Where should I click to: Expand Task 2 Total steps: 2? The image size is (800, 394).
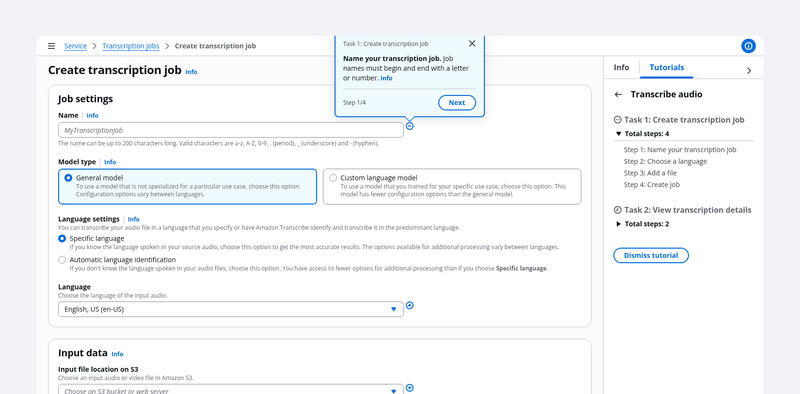point(642,224)
